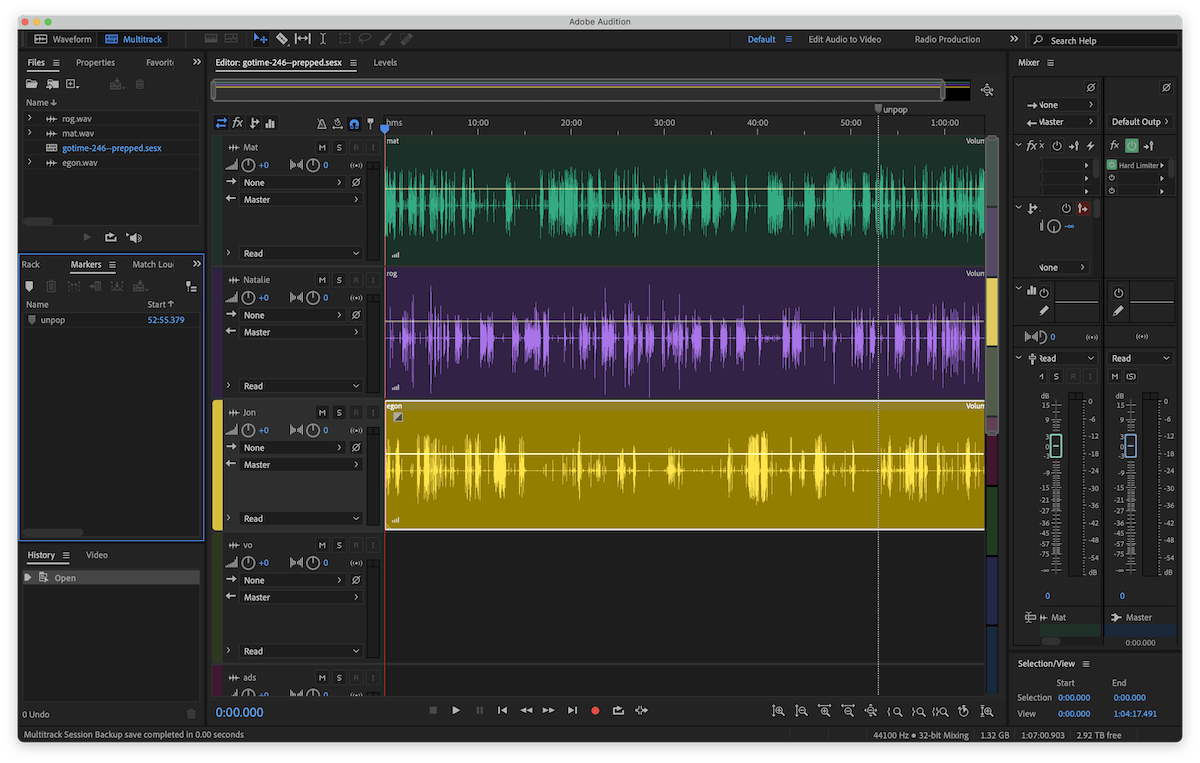The width and height of the screenshot is (1200, 763).
Task: Expand more workspaces chevron
Action: point(1014,39)
